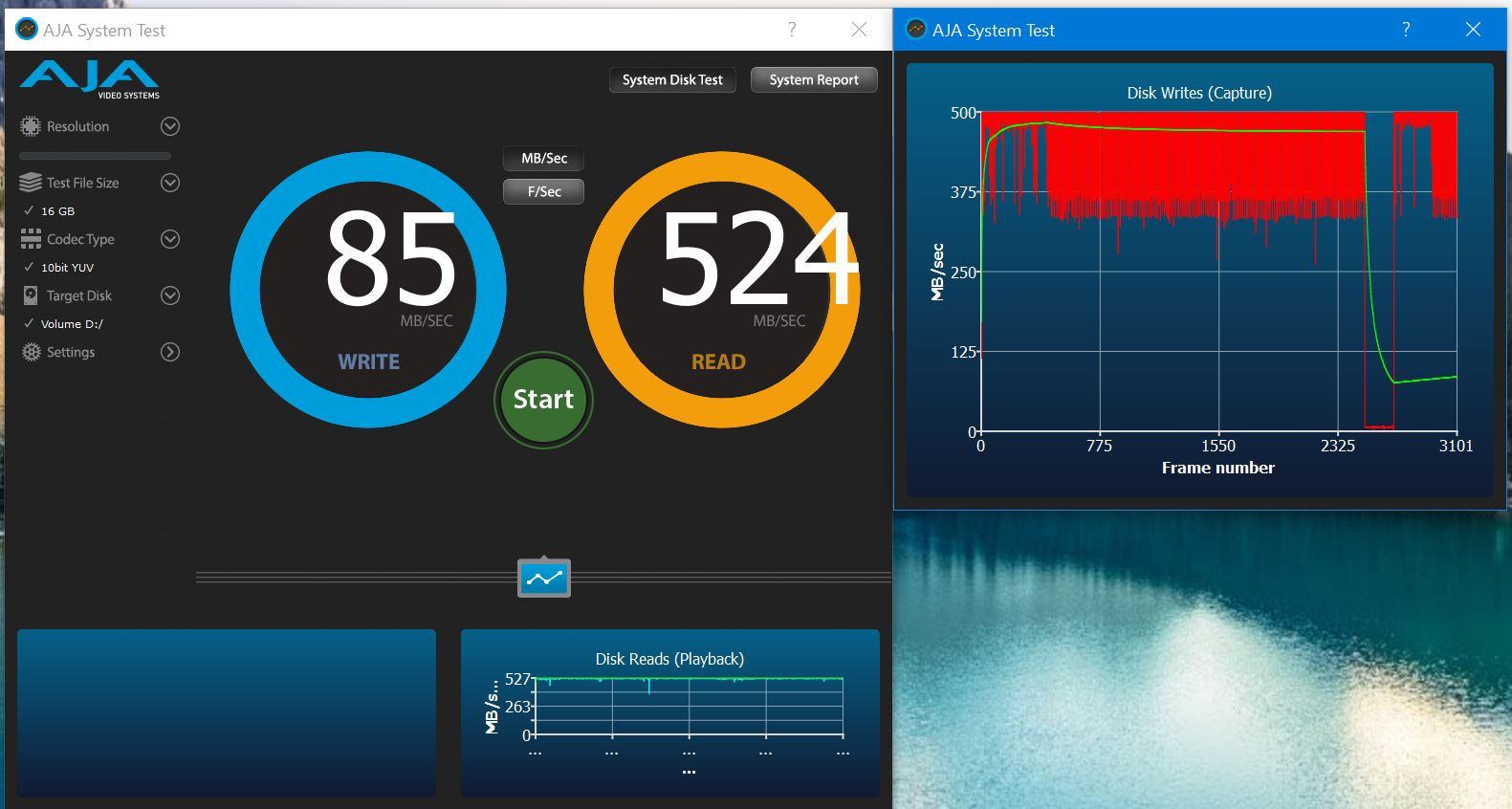This screenshot has height=809, width=1512.
Task: Click the WRITE label in the blue gauge
Action: [368, 361]
